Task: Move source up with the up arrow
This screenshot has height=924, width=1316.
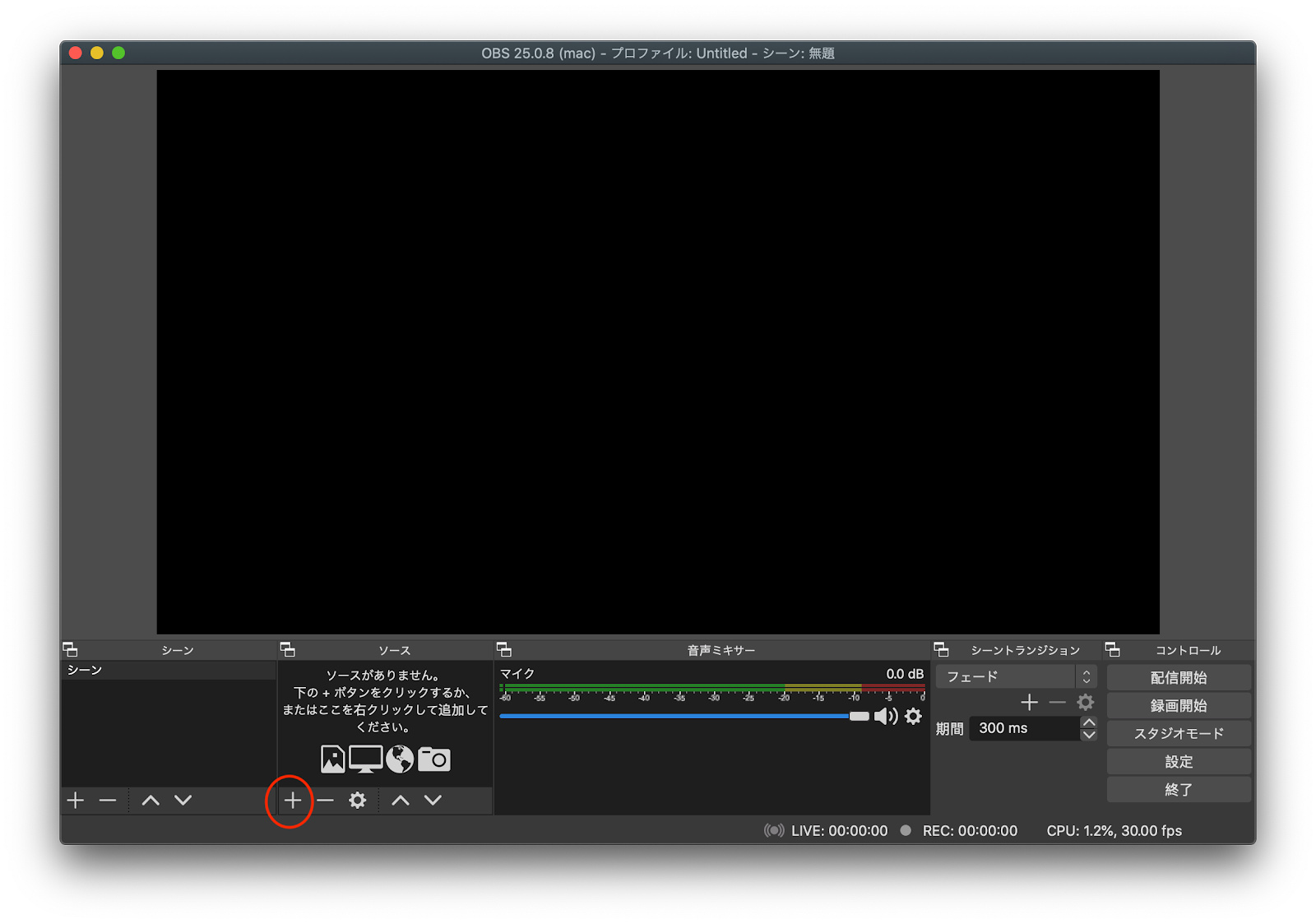Action: (x=401, y=800)
